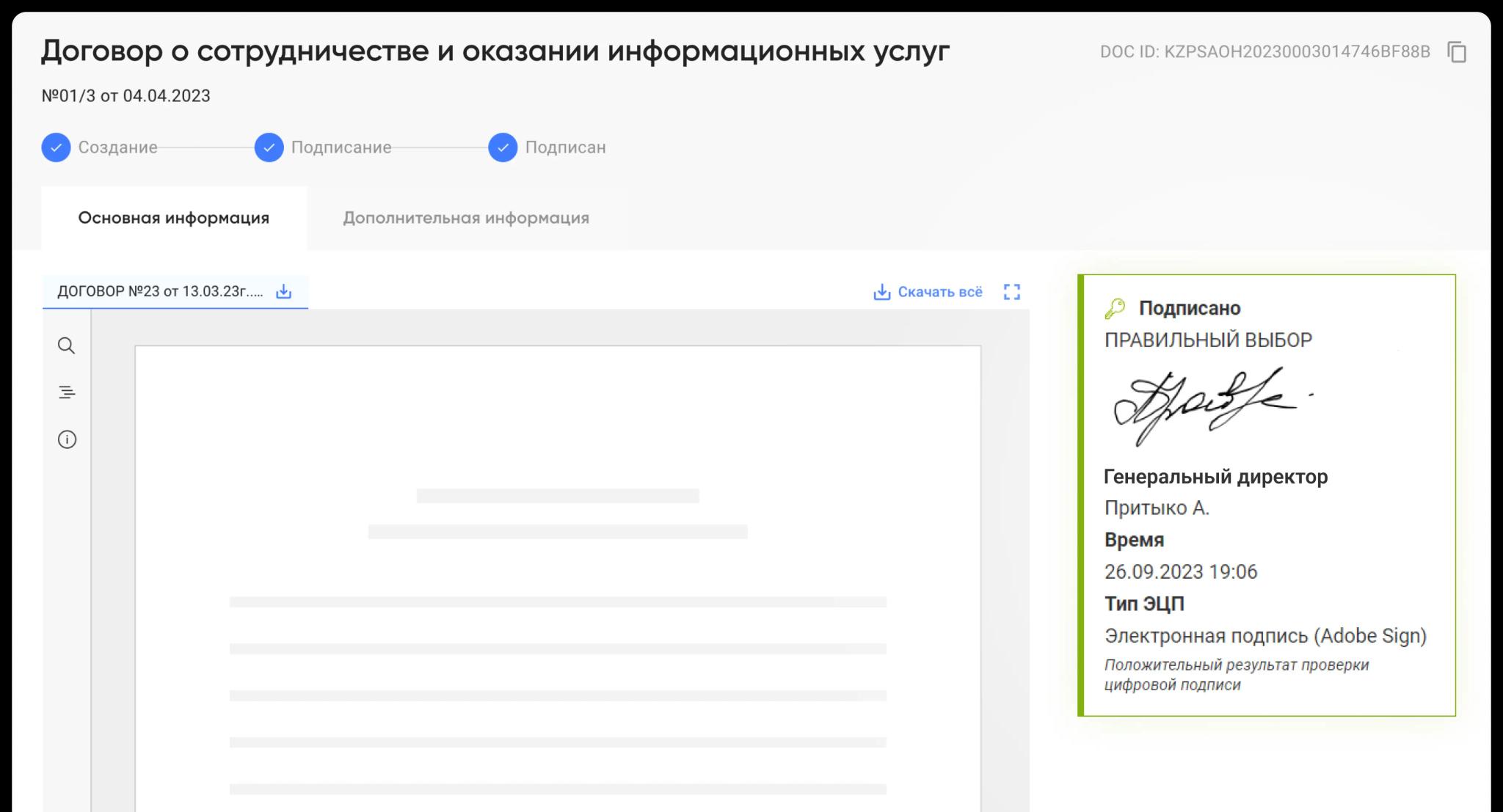Click the Скачать всё link

(939, 292)
